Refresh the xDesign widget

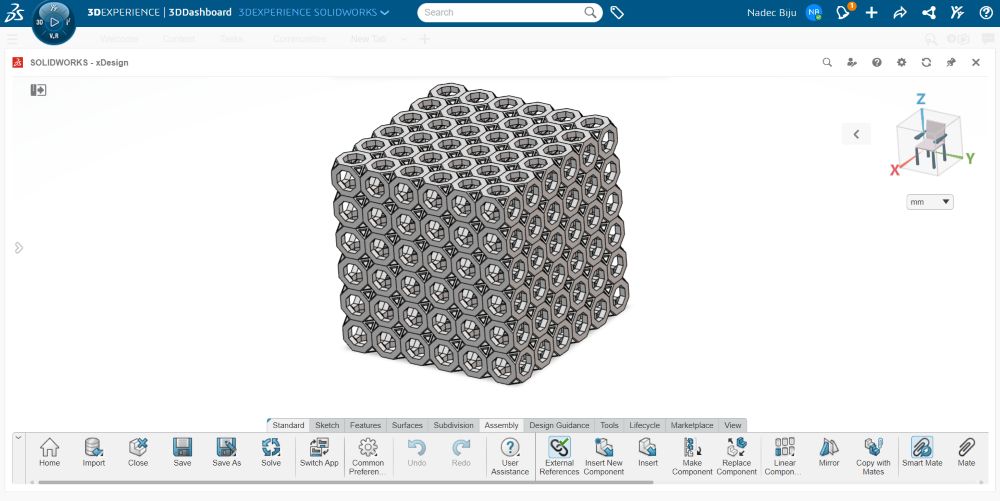click(x=926, y=62)
